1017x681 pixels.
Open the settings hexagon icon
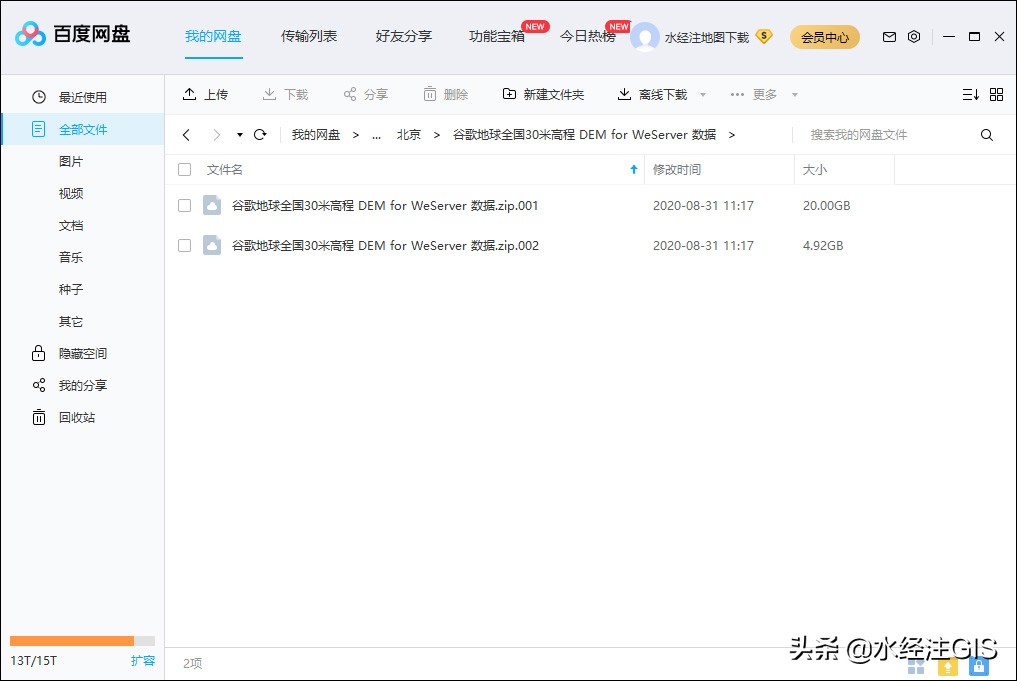click(x=914, y=37)
